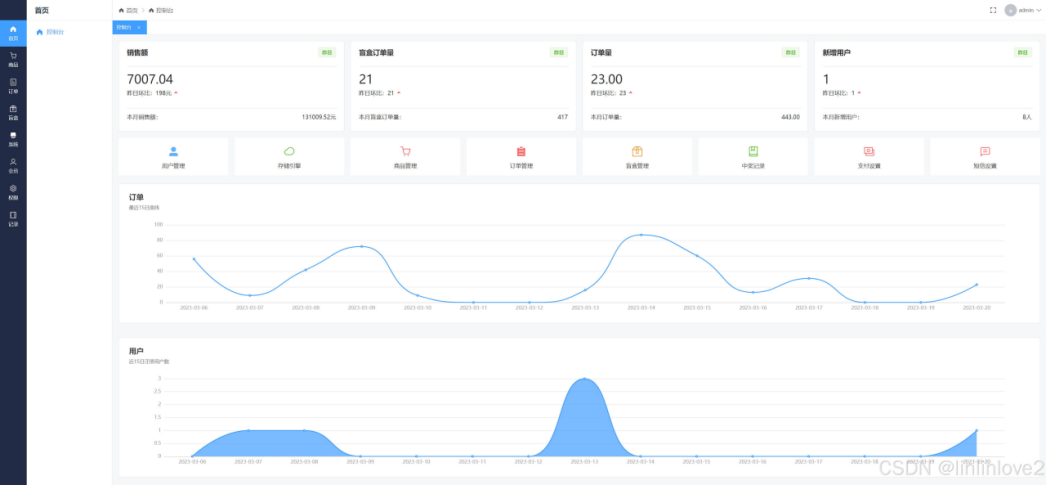Expand the admin user dropdown arrow
The width and height of the screenshot is (1046, 485).
(1039, 10)
